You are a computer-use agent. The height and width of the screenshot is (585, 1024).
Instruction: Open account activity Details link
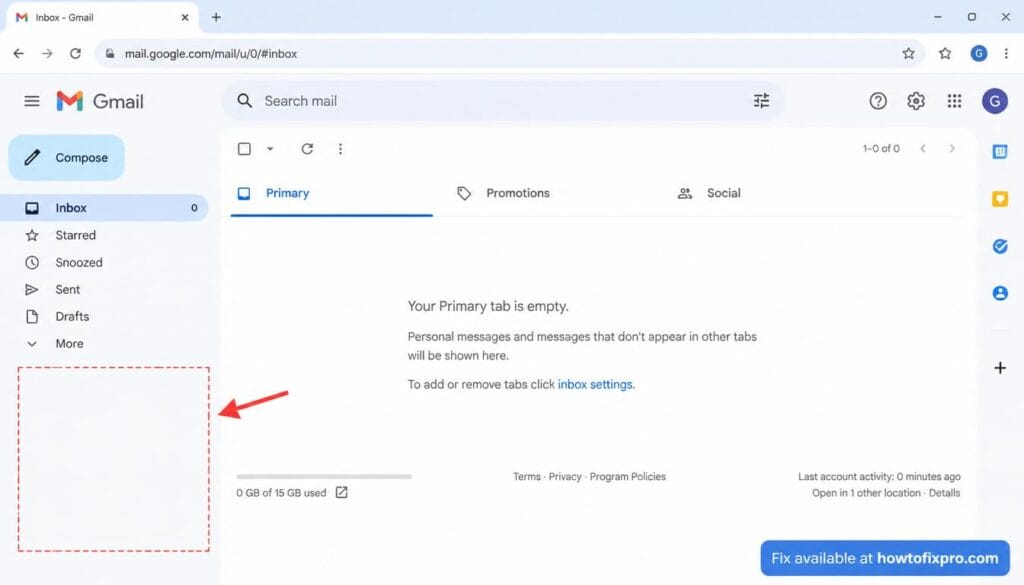(944, 493)
